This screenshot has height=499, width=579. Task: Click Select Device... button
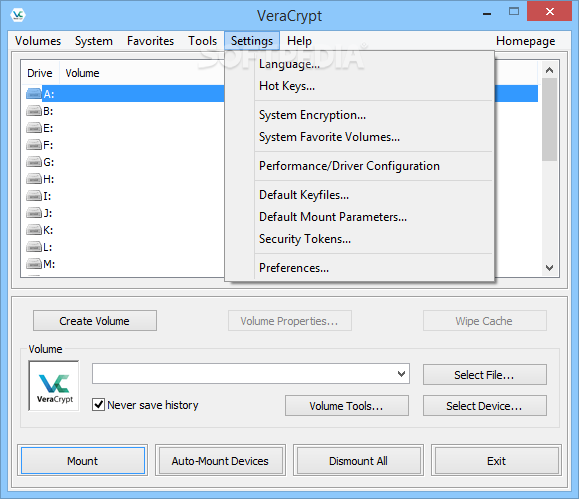coord(484,406)
